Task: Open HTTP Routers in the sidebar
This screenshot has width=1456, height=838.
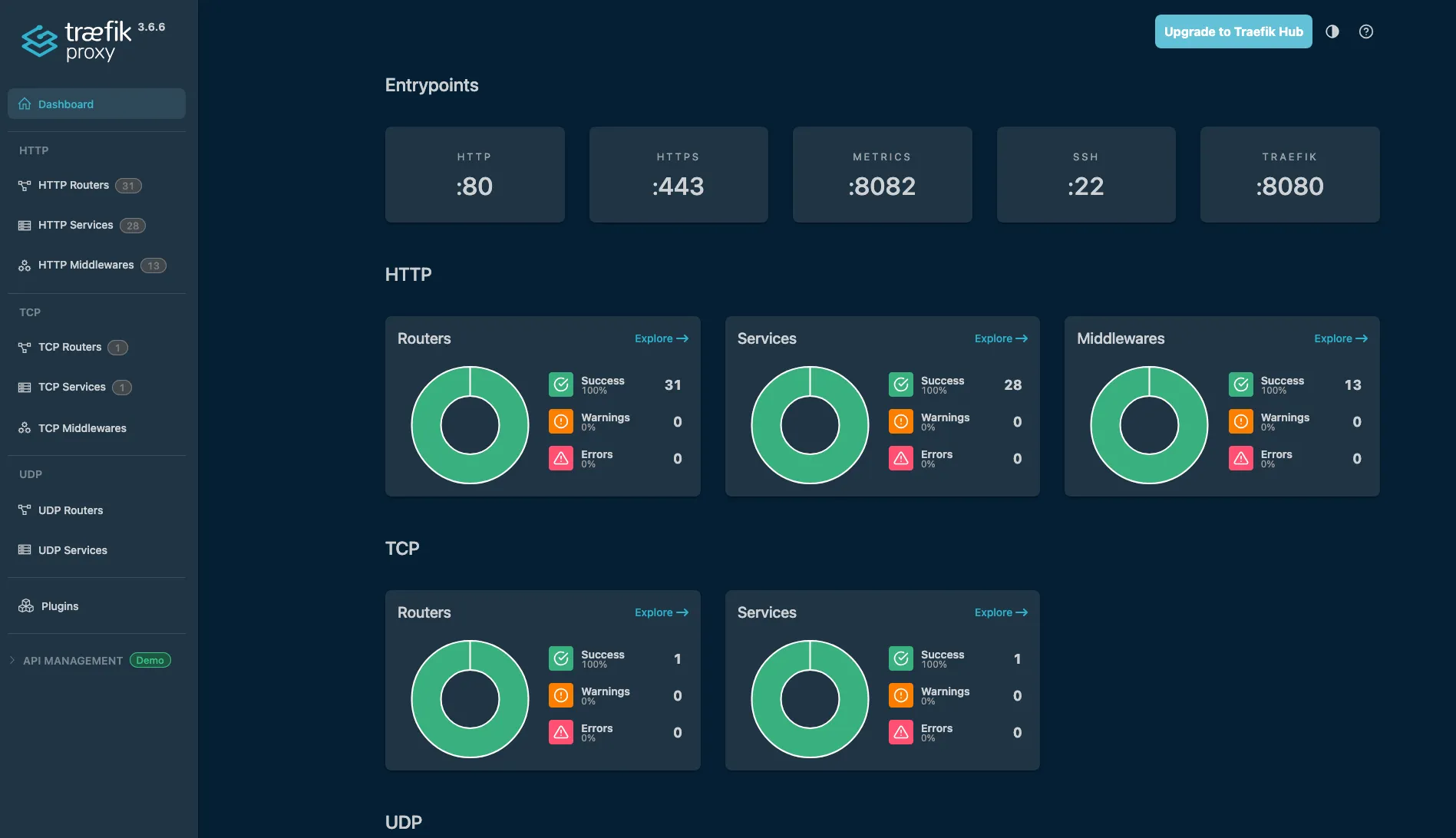Action: point(74,186)
